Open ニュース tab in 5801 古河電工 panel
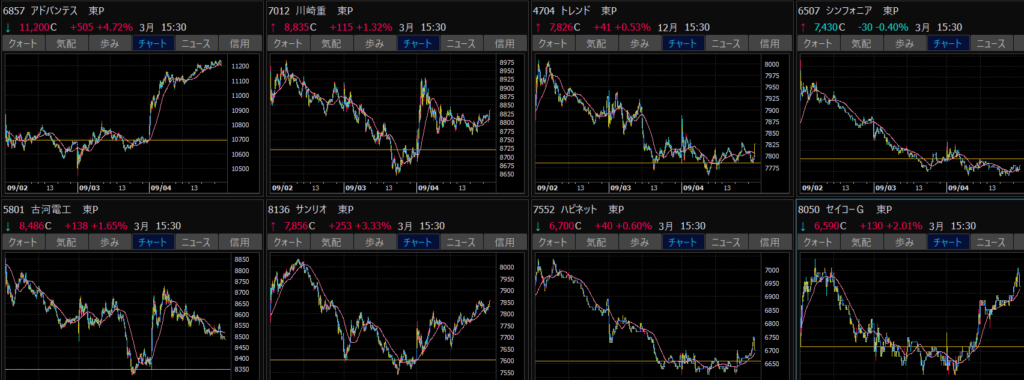The width and height of the screenshot is (1024, 380). [197, 242]
